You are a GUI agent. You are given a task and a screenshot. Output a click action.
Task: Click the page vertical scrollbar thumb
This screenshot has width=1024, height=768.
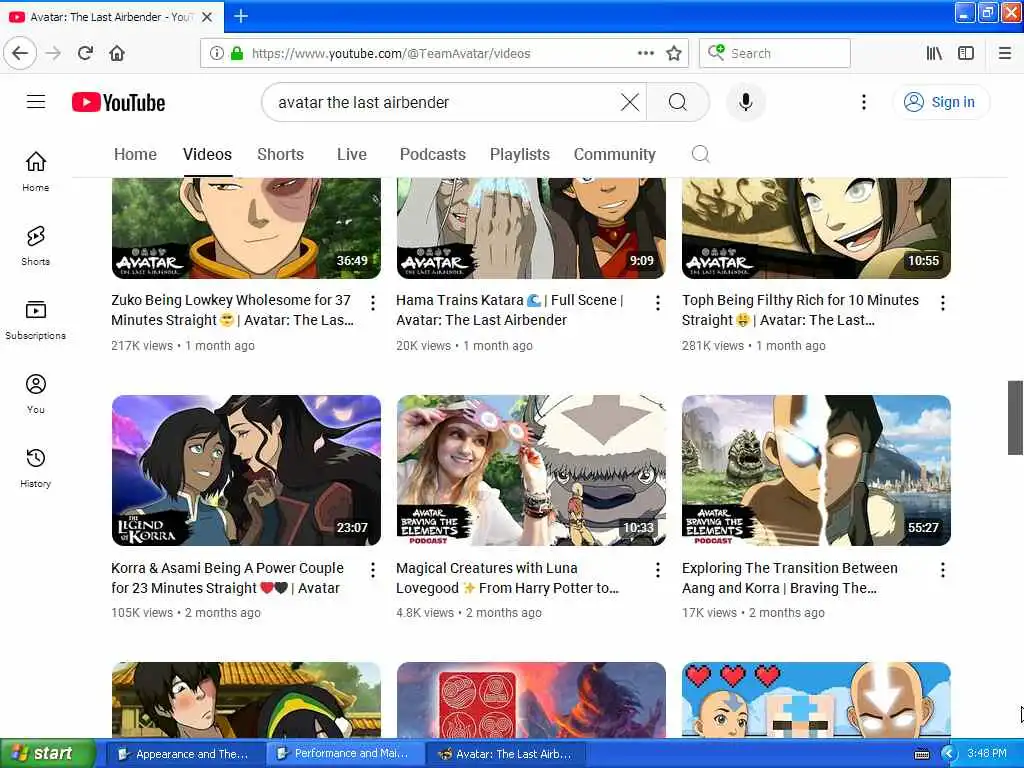pyautogui.click(x=1015, y=417)
